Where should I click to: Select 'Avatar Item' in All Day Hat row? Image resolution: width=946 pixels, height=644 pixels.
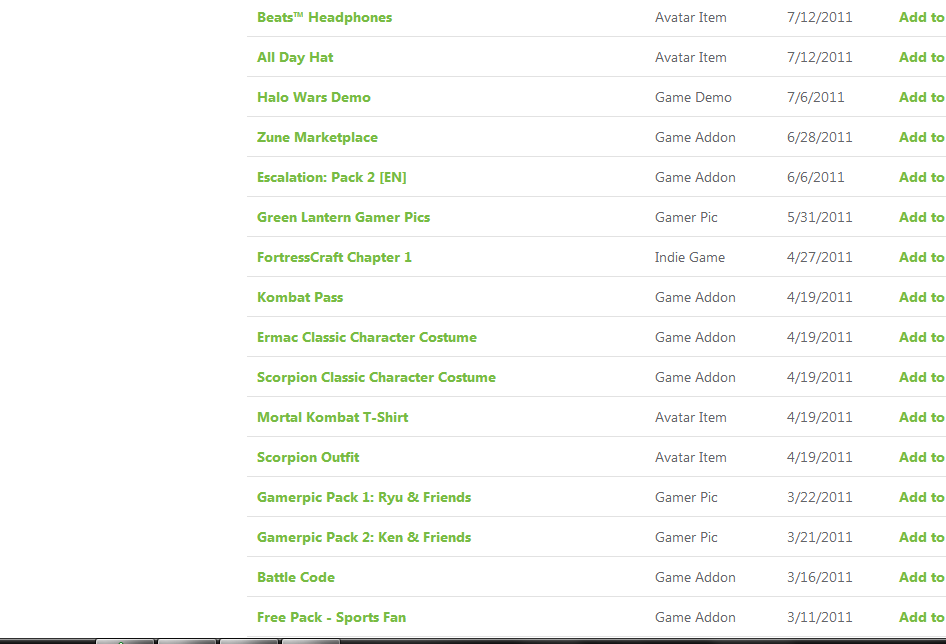point(691,57)
